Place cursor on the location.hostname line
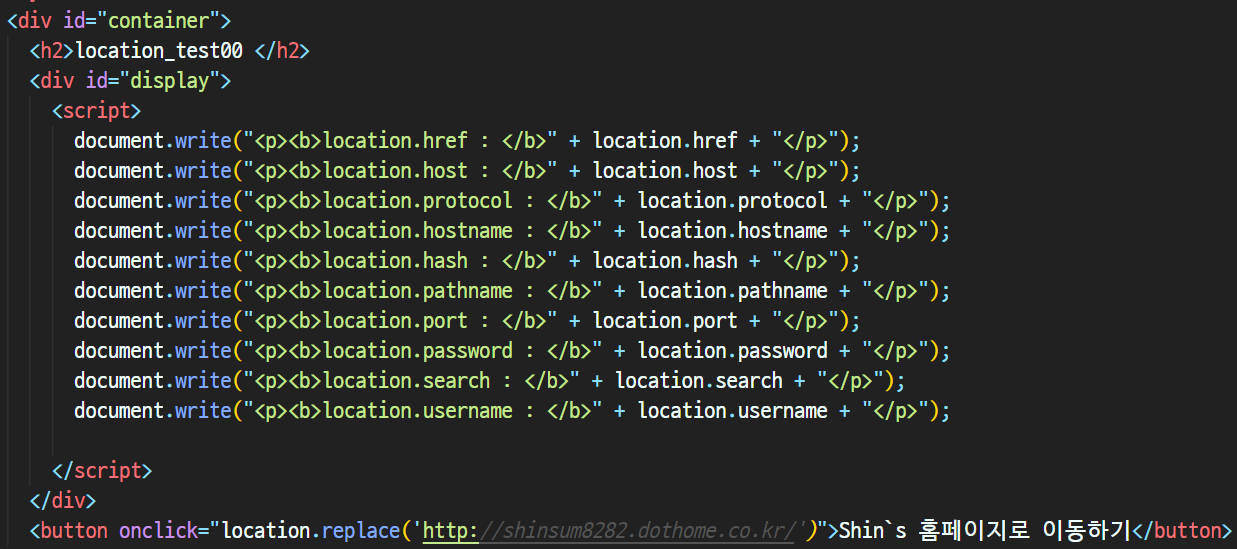 pos(512,230)
